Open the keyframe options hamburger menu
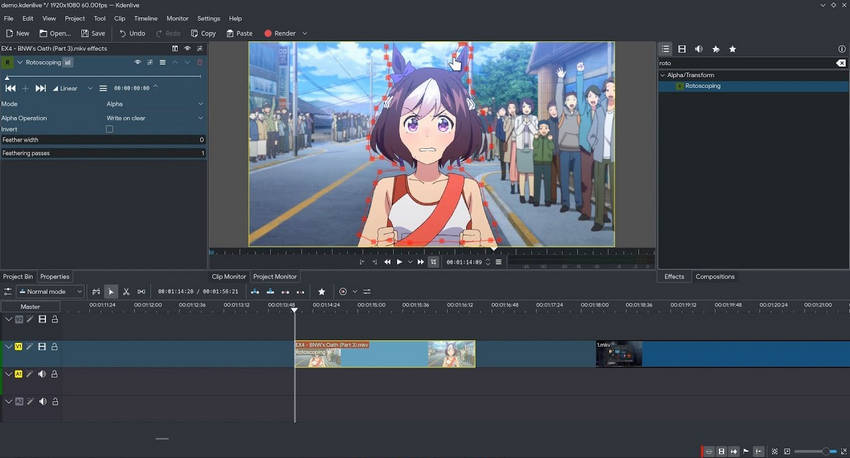Image resolution: width=850 pixels, height=458 pixels. [103, 88]
